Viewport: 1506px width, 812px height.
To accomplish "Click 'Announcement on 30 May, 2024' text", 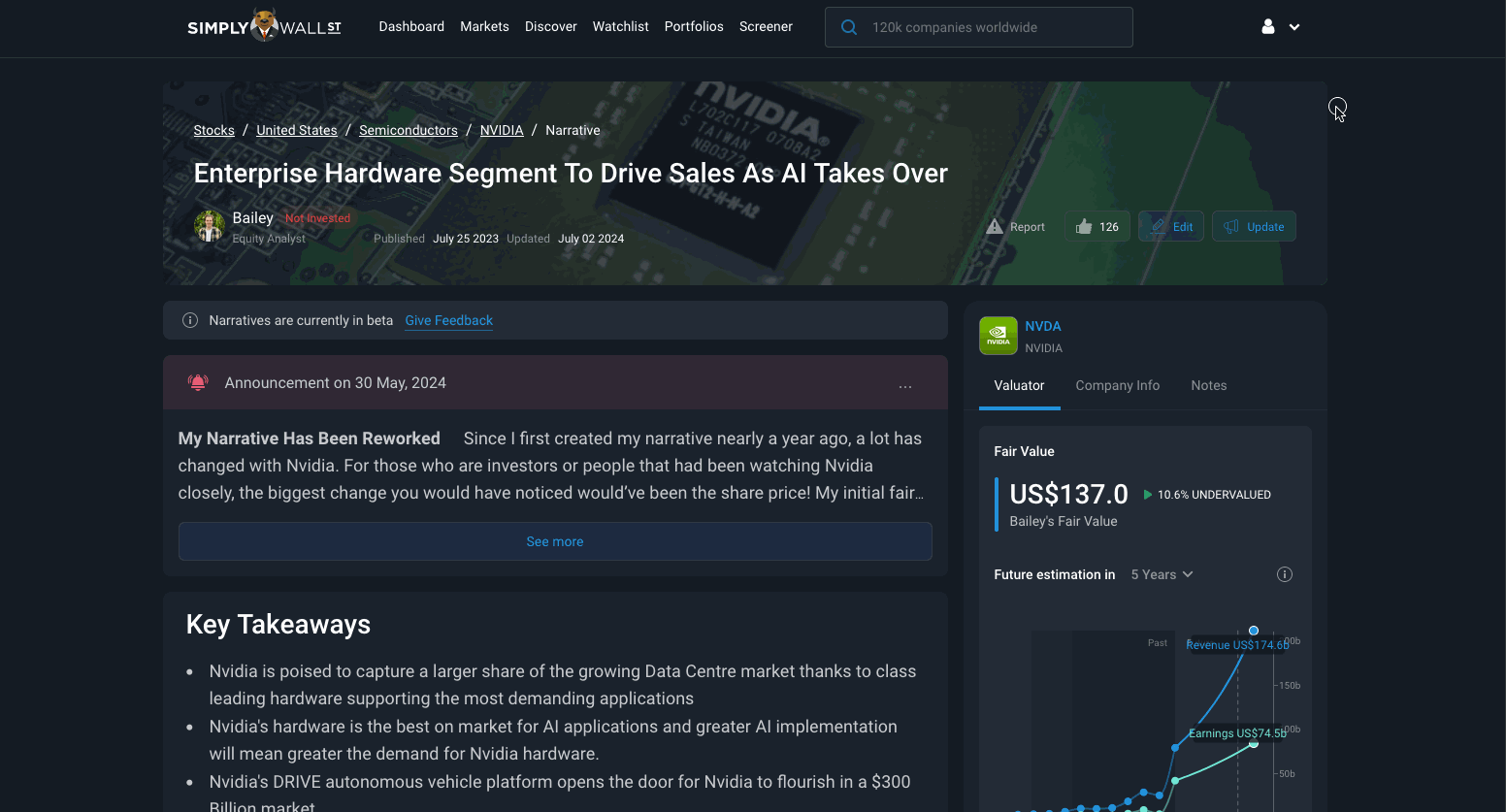I will pos(336,382).
